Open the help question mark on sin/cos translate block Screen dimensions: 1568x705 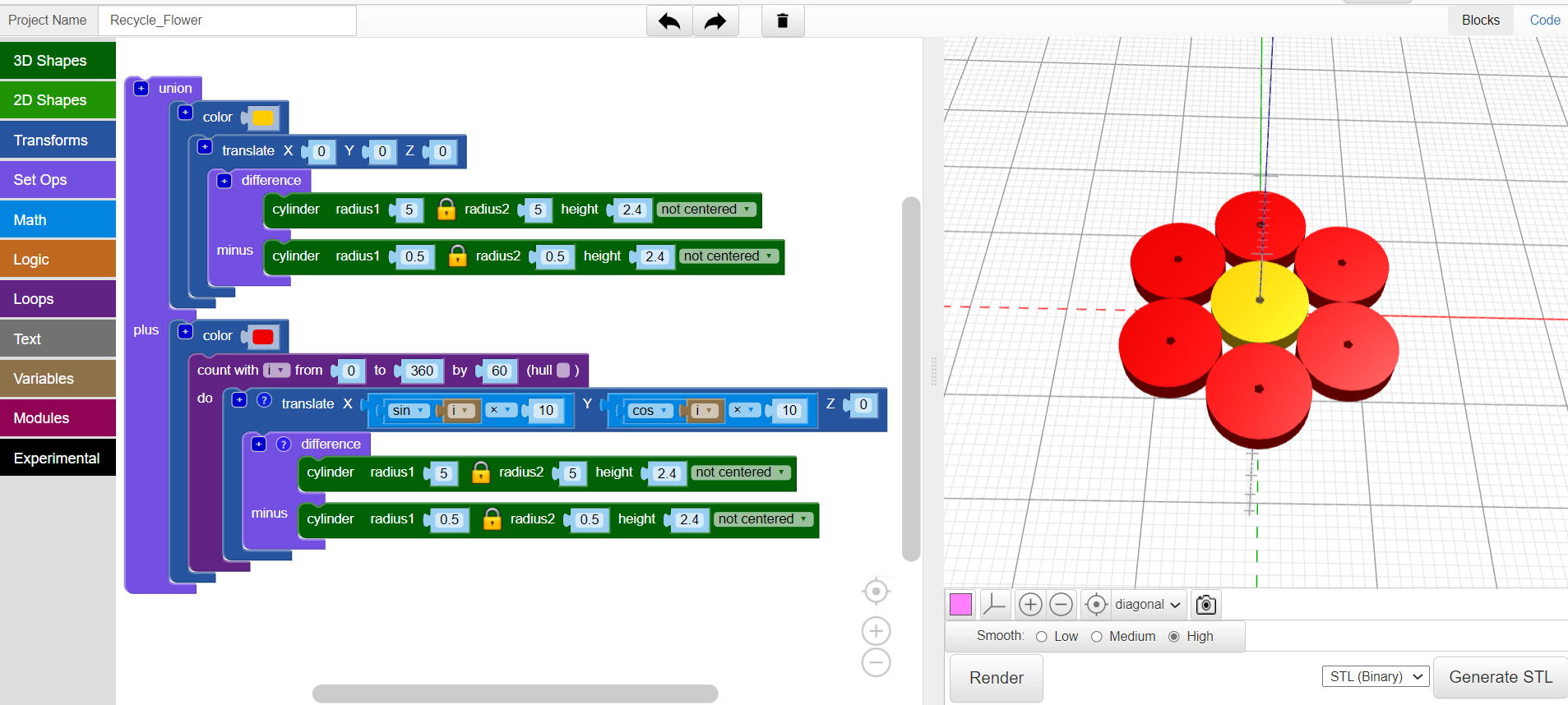pyautogui.click(x=264, y=400)
